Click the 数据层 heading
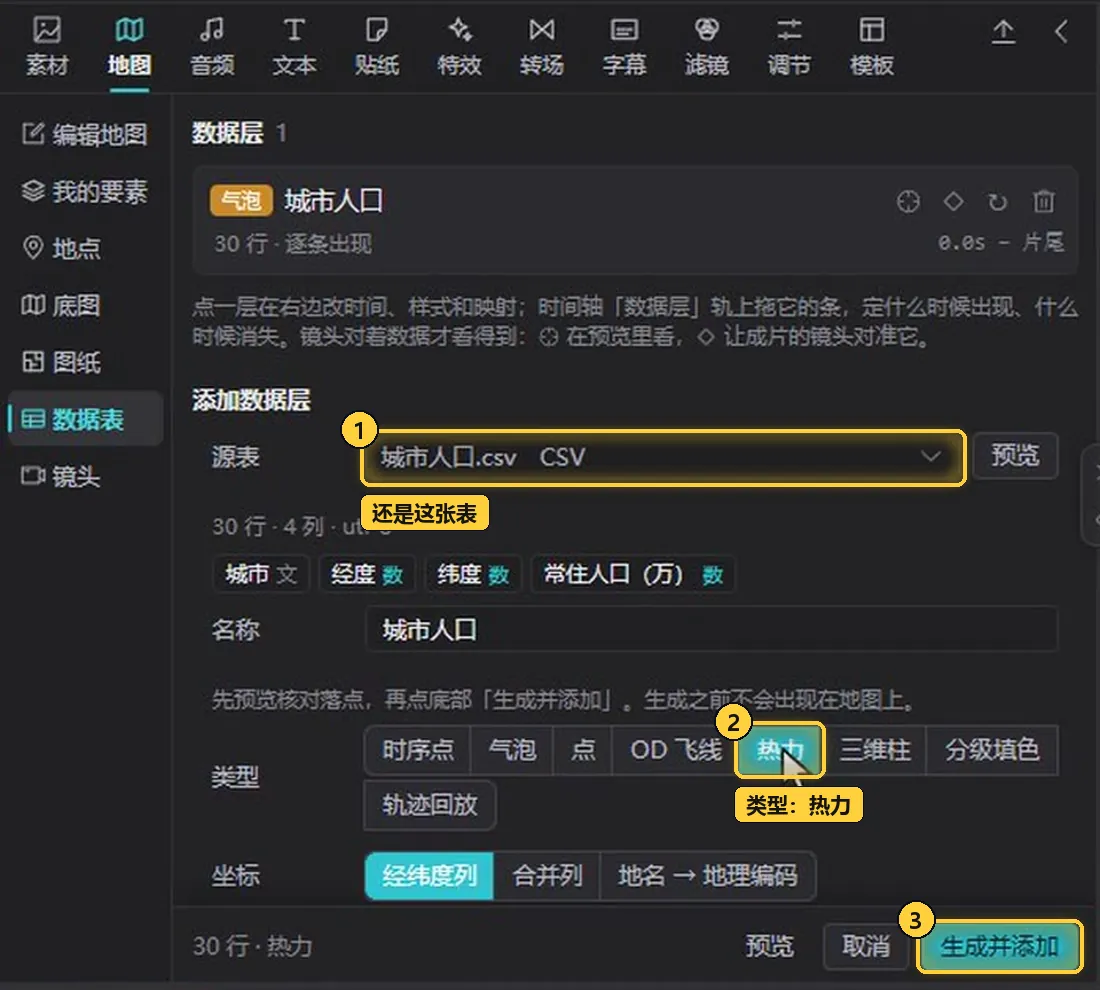 click(x=228, y=133)
